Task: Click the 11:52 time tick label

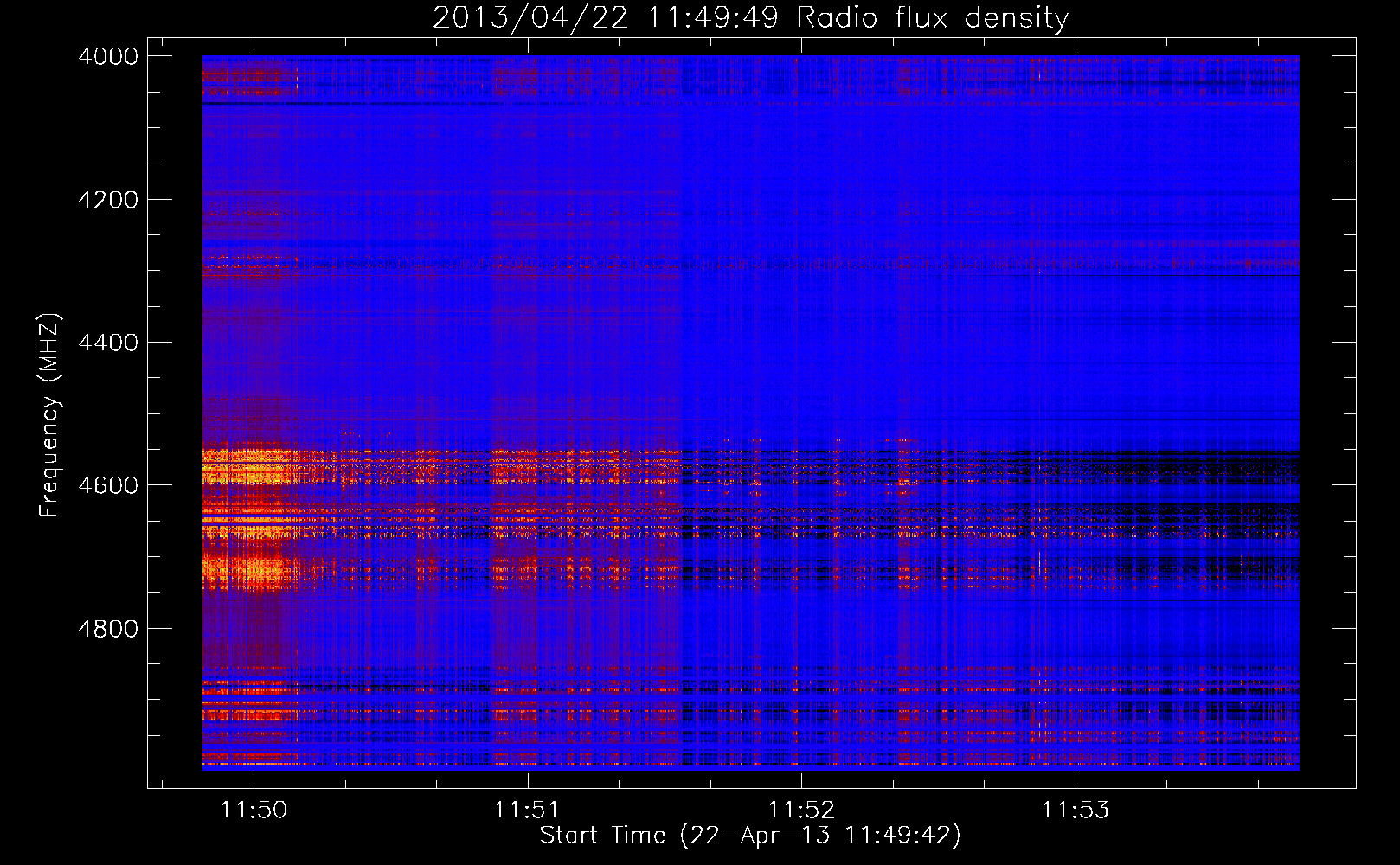Action: pos(801,810)
